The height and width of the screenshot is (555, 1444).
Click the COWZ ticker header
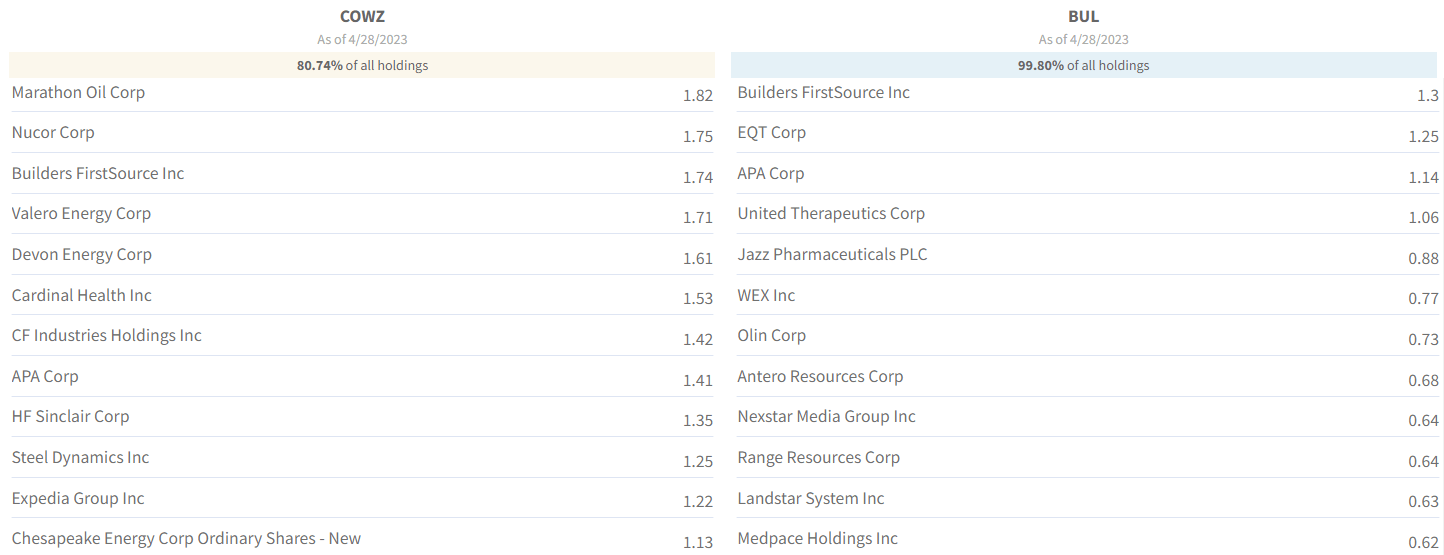pos(362,16)
